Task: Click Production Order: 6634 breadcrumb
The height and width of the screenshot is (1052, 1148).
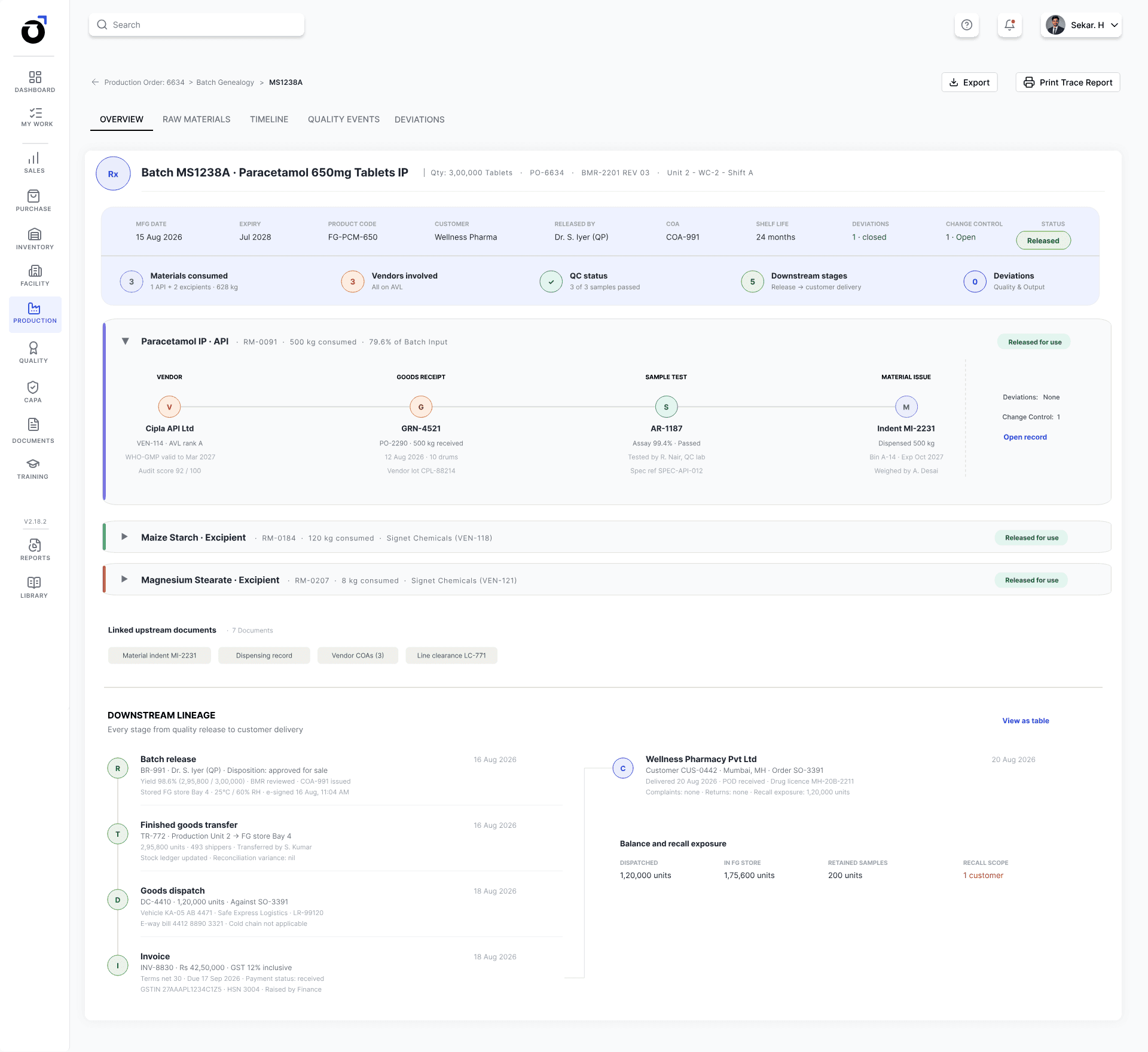Action: click(144, 82)
